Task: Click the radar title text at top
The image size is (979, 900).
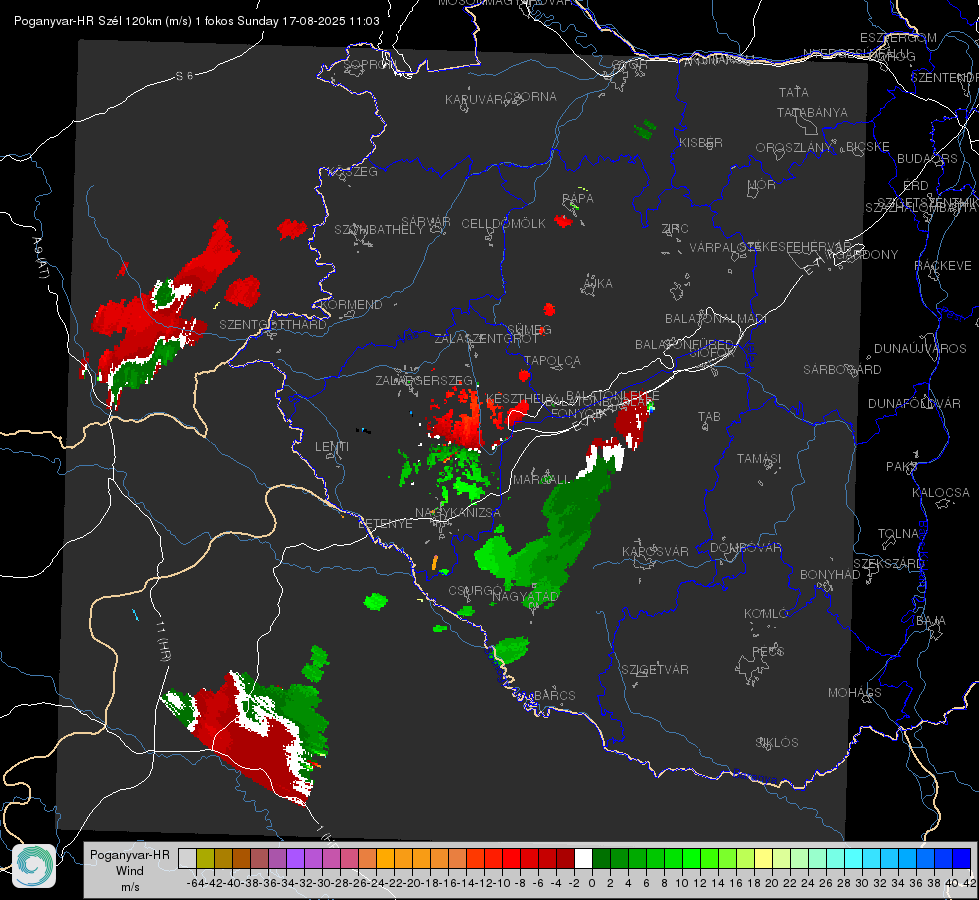Action: coord(197,21)
